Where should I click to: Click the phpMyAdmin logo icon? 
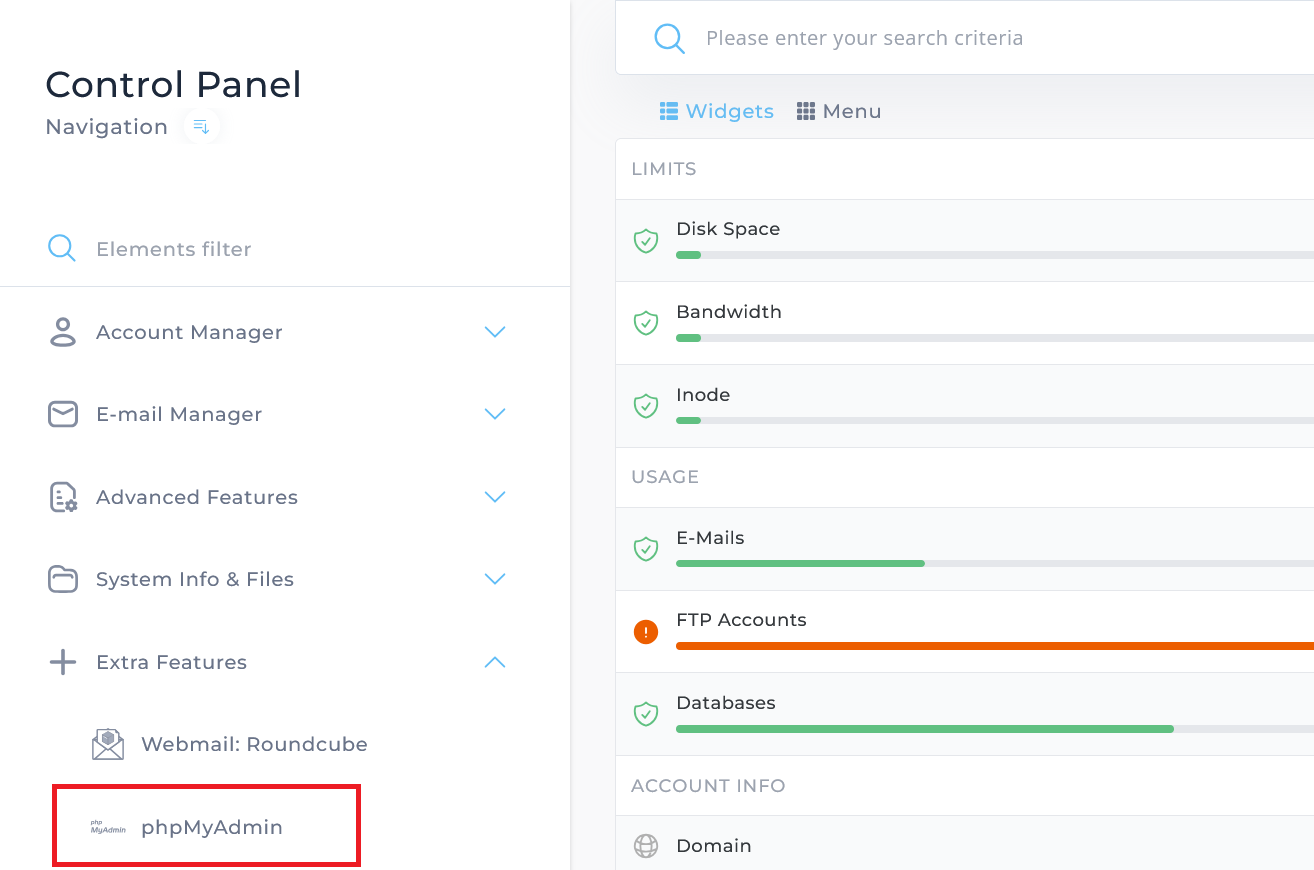pyautogui.click(x=108, y=827)
